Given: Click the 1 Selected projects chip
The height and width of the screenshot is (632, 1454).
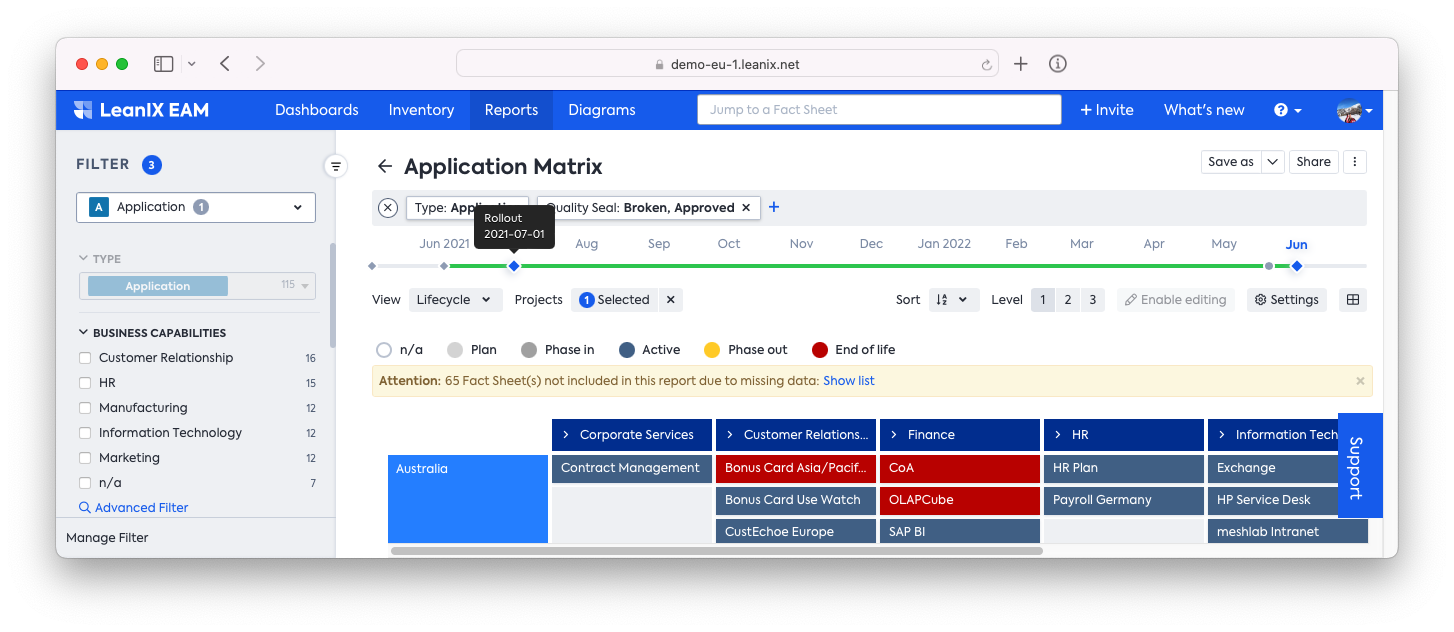Looking at the screenshot, I should 615,300.
